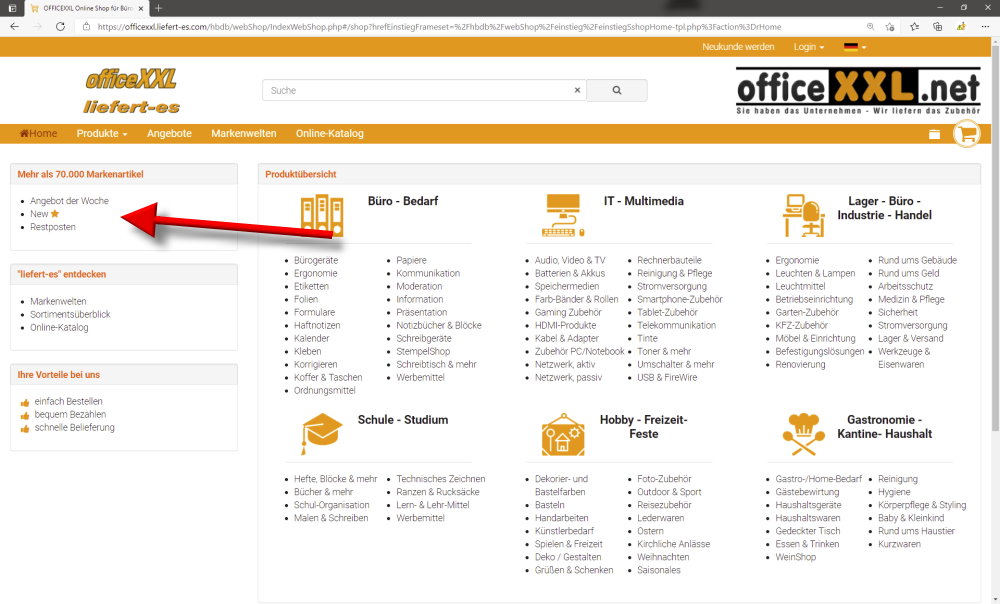Image resolution: width=1000 pixels, height=604 pixels.
Task: Click the Lager - Büro desk icon
Action: coord(804,216)
